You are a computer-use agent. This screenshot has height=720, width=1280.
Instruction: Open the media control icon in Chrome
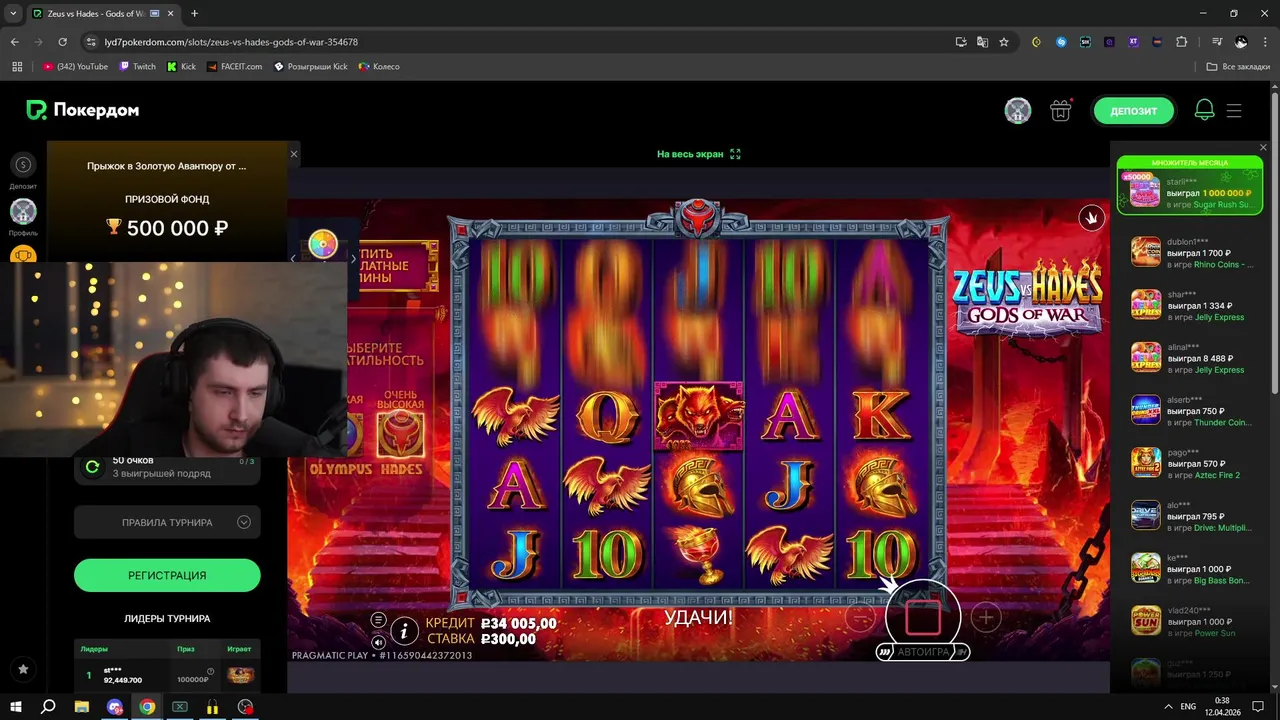[x=1217, y=42]
